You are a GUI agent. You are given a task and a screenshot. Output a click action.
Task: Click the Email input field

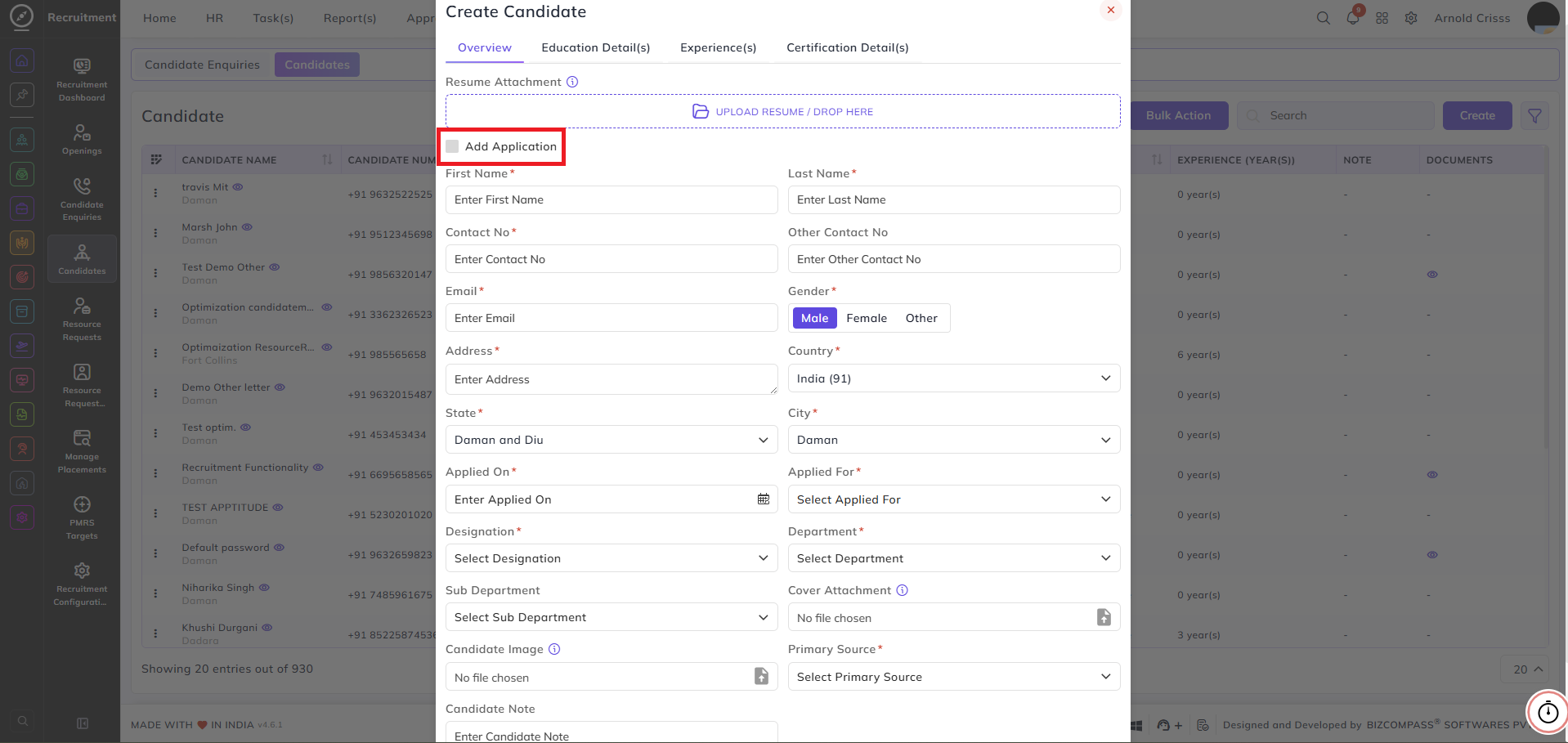tap(611, 318)
